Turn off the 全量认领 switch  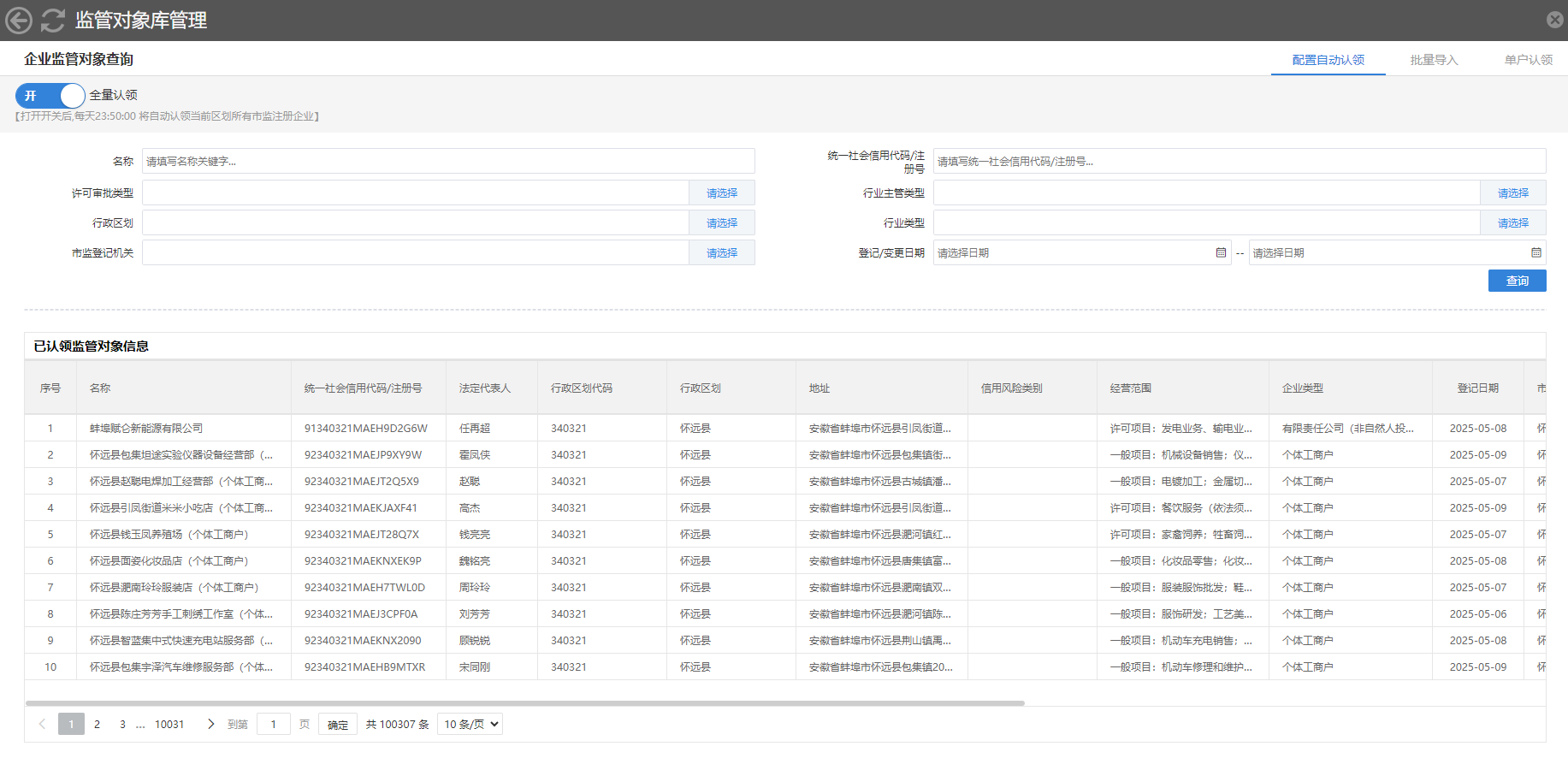click(x=50, y=95)
